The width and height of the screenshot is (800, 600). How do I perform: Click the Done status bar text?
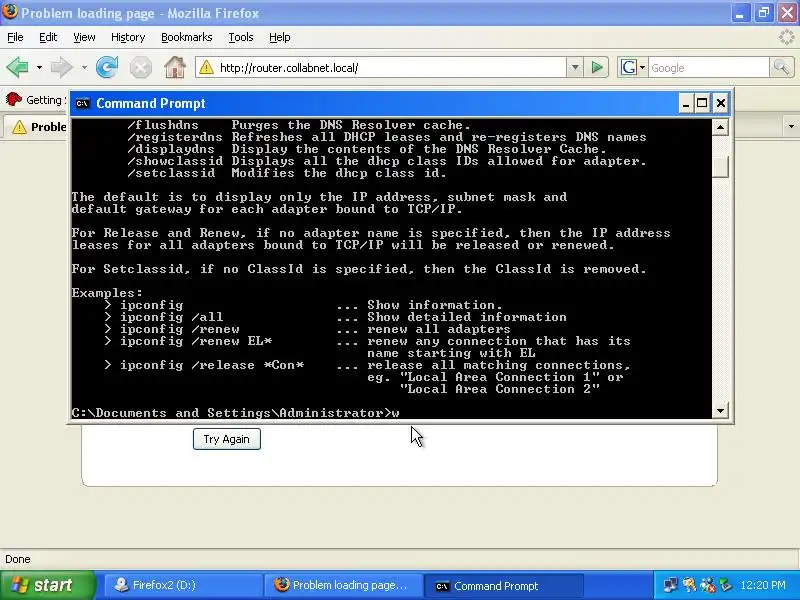[18, 559]
